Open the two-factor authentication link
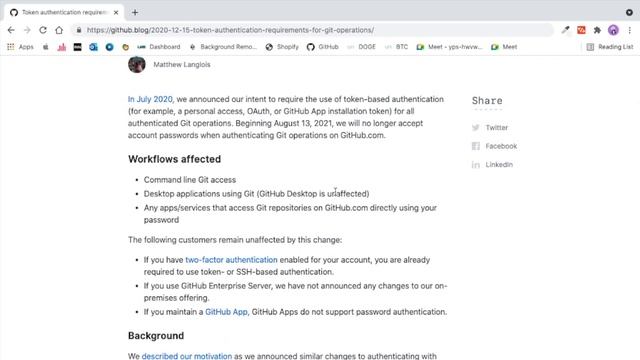Screen dimensions: 640x360 point(231,260)
